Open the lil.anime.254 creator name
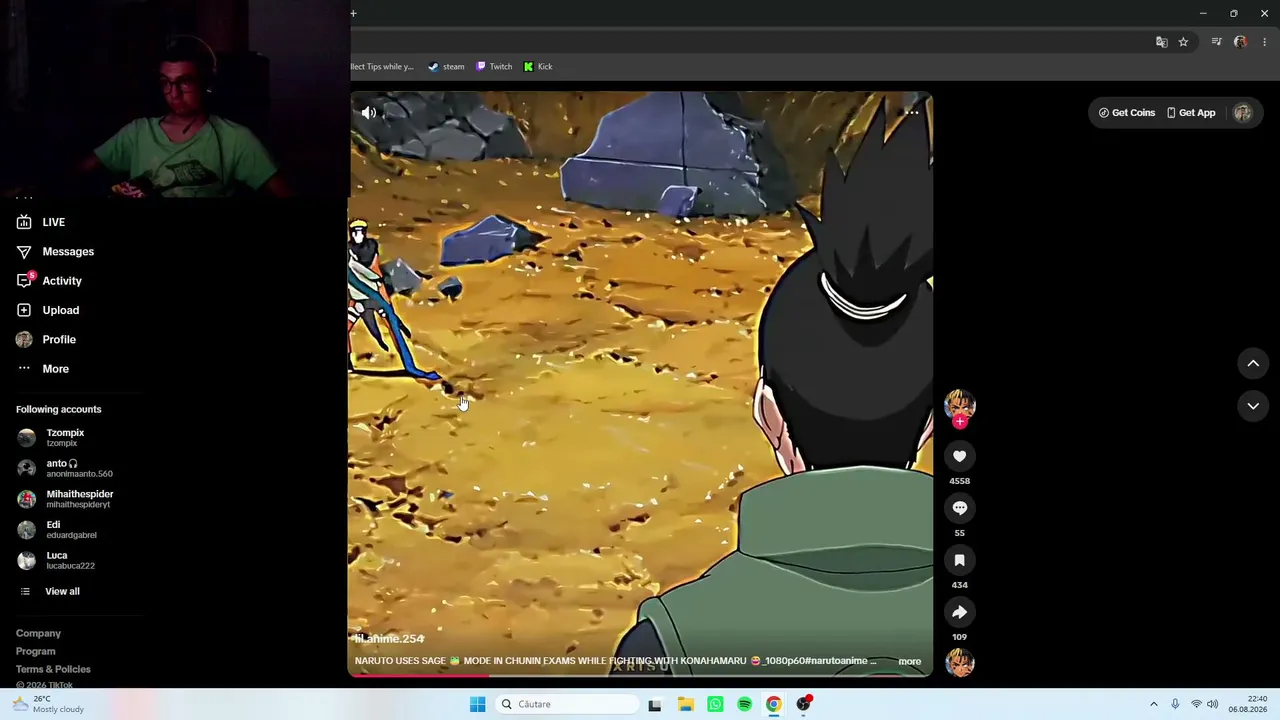 tap(390, 639)
